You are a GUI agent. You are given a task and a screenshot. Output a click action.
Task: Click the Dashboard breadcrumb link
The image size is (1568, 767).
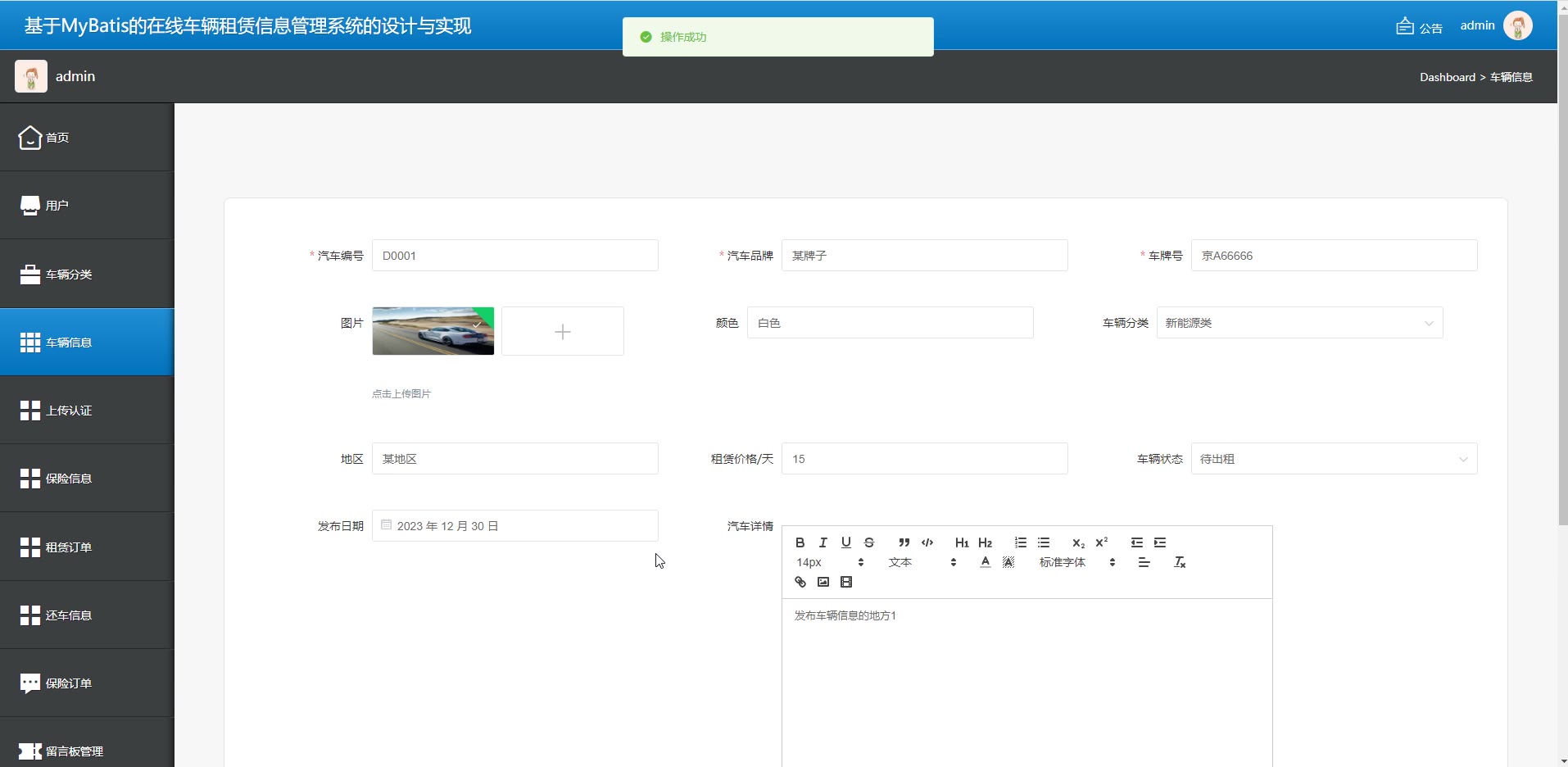click(x=1447, y=77)
